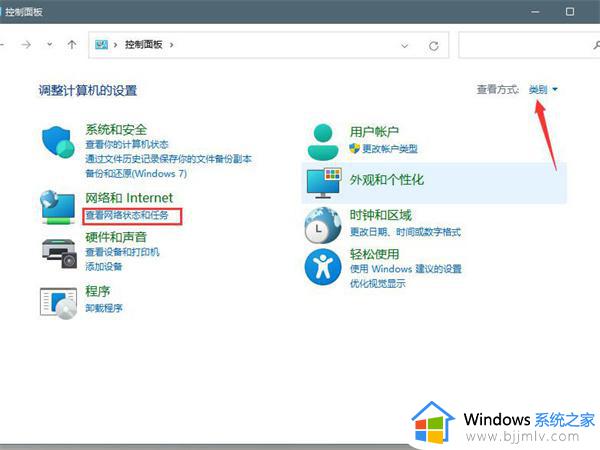The image size is (600, 450).
Task: Open the 用户帐户 person icon
Action: tap(323, 142)
